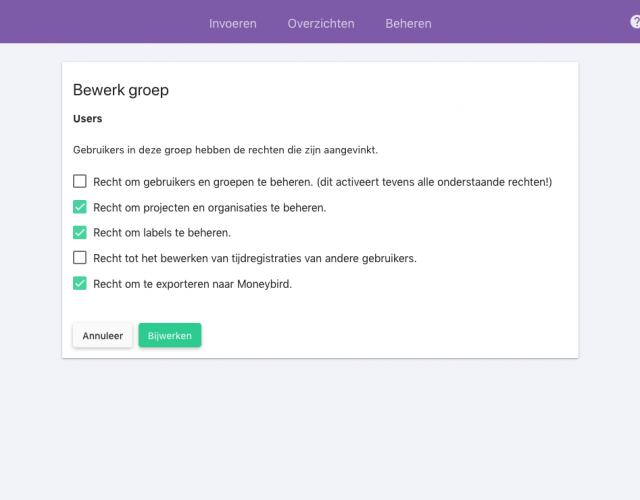Click the Annuleer button

tap(102, 336)
